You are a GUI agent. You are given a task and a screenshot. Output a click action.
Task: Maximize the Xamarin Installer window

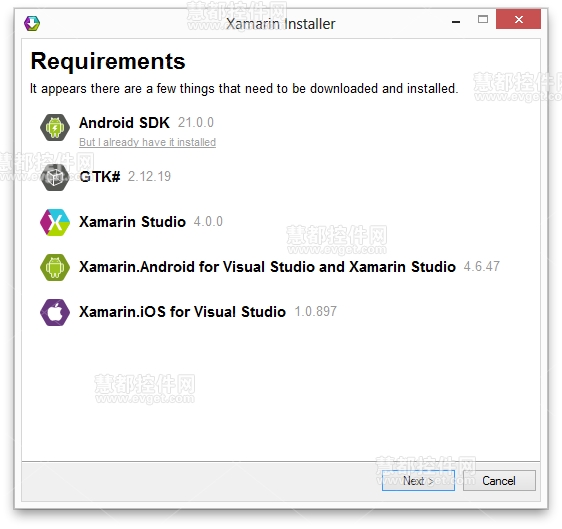[483, 19]
